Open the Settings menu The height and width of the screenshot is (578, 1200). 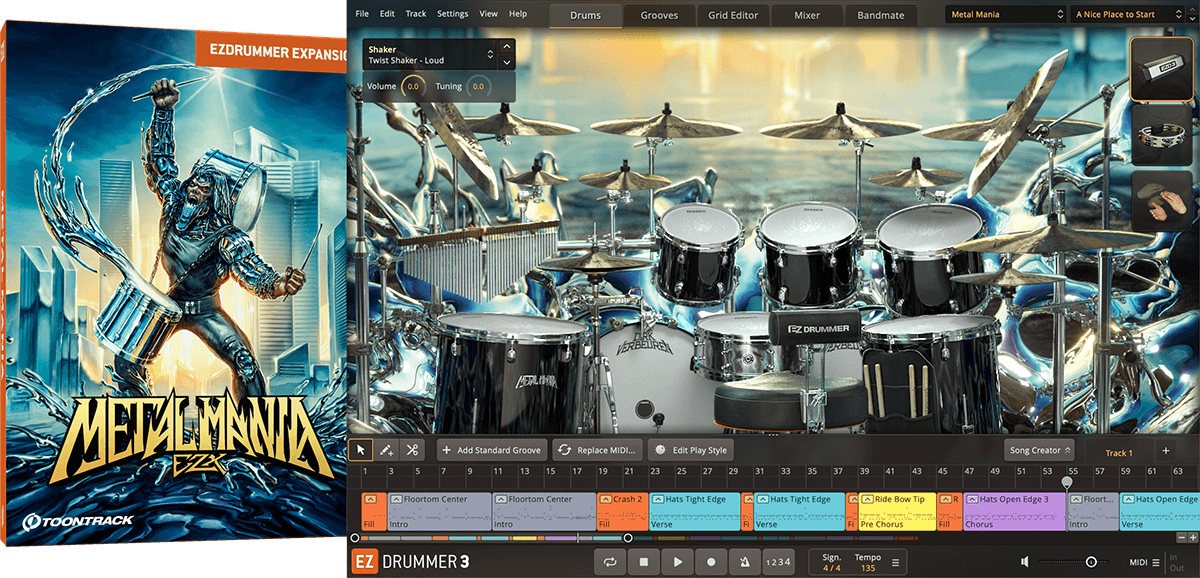click(x=452, y=14)
